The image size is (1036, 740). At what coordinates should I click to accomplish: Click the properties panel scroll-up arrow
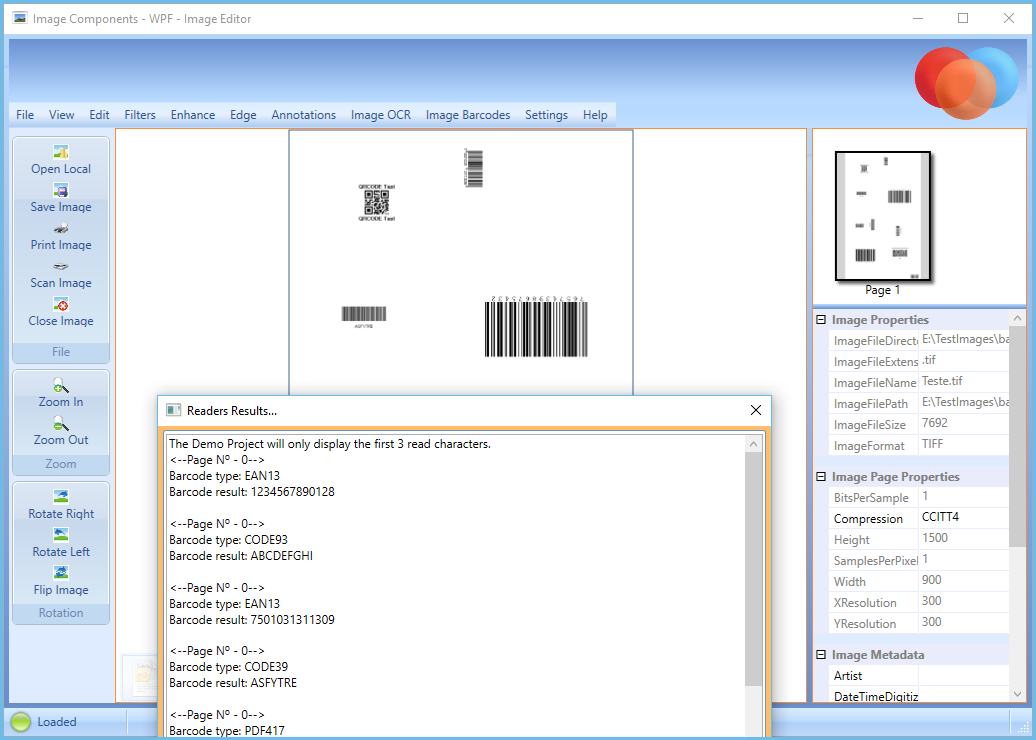pos(1018,318)
